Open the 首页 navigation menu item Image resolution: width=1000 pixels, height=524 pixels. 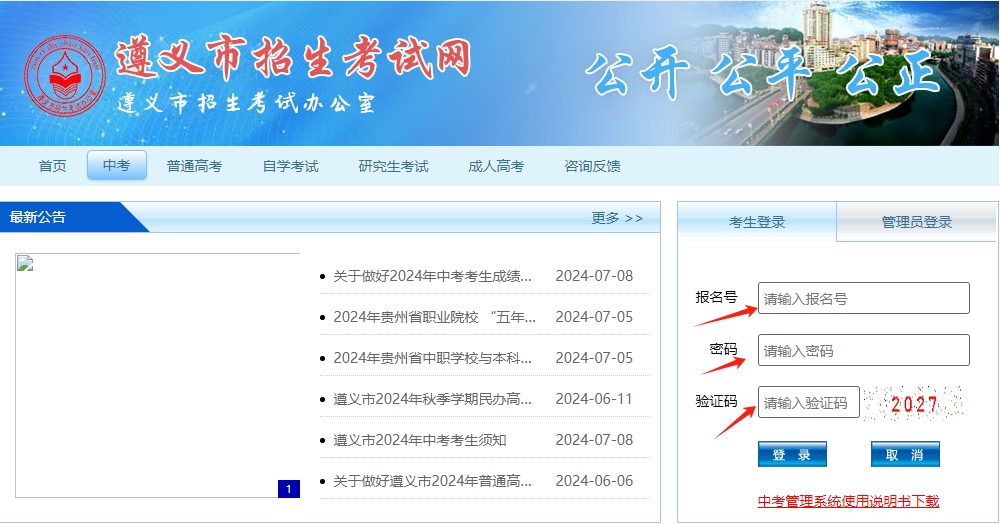pos(52,166)
